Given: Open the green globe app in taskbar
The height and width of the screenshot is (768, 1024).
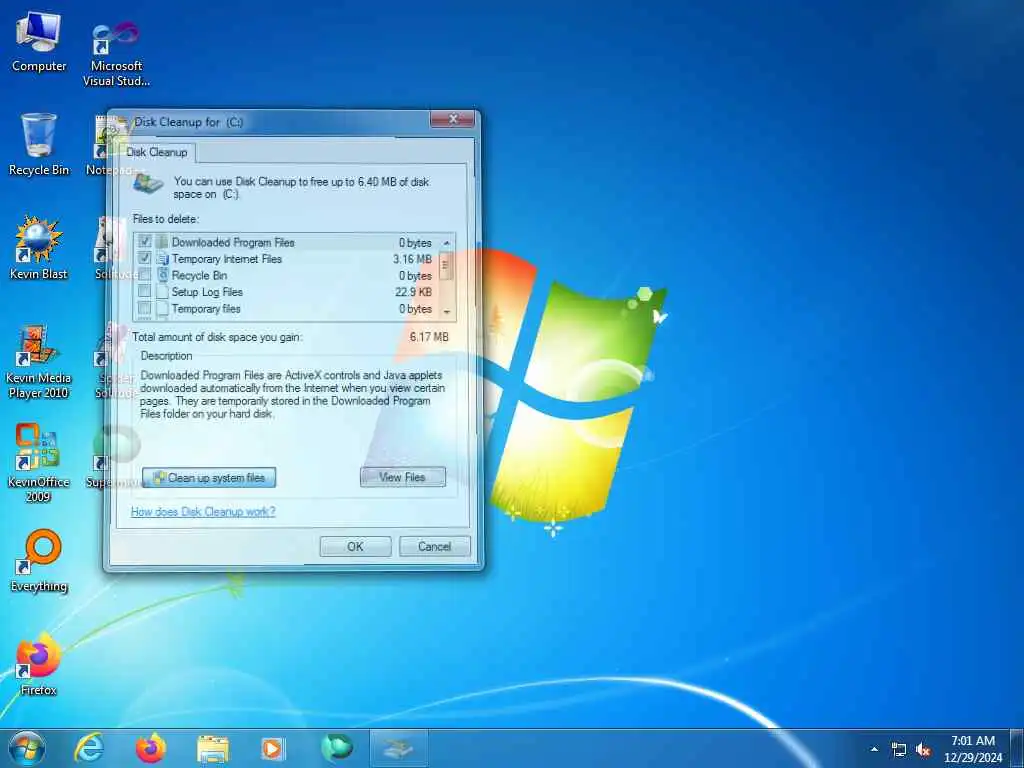Looking at the screenshot, I should (x=337, y=748).
